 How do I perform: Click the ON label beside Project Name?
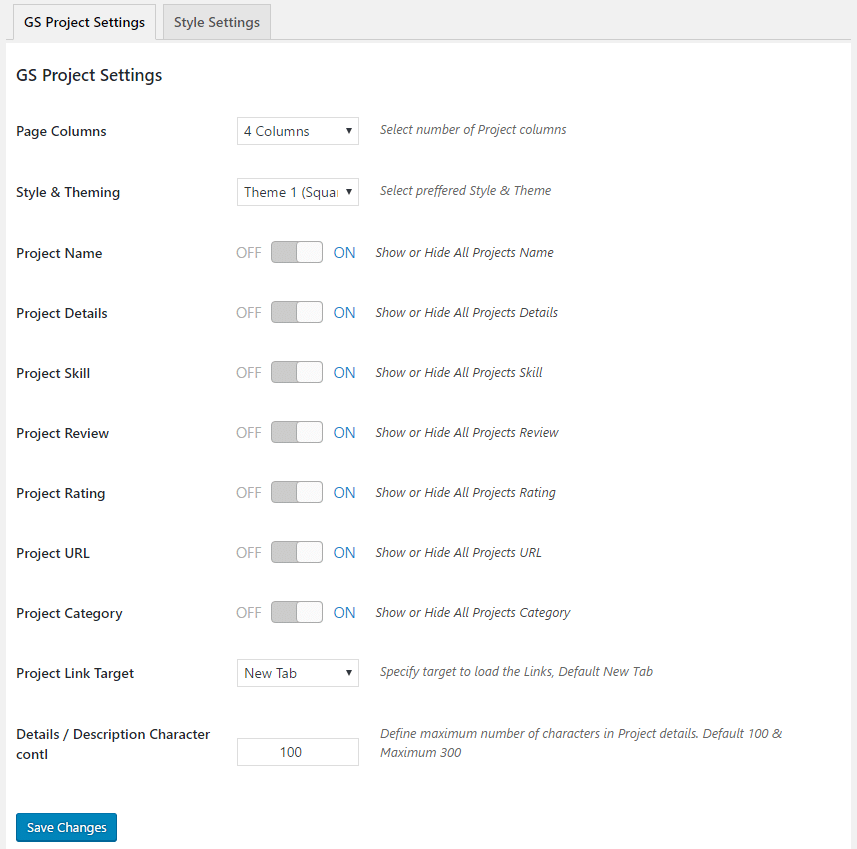pos(344,252)
